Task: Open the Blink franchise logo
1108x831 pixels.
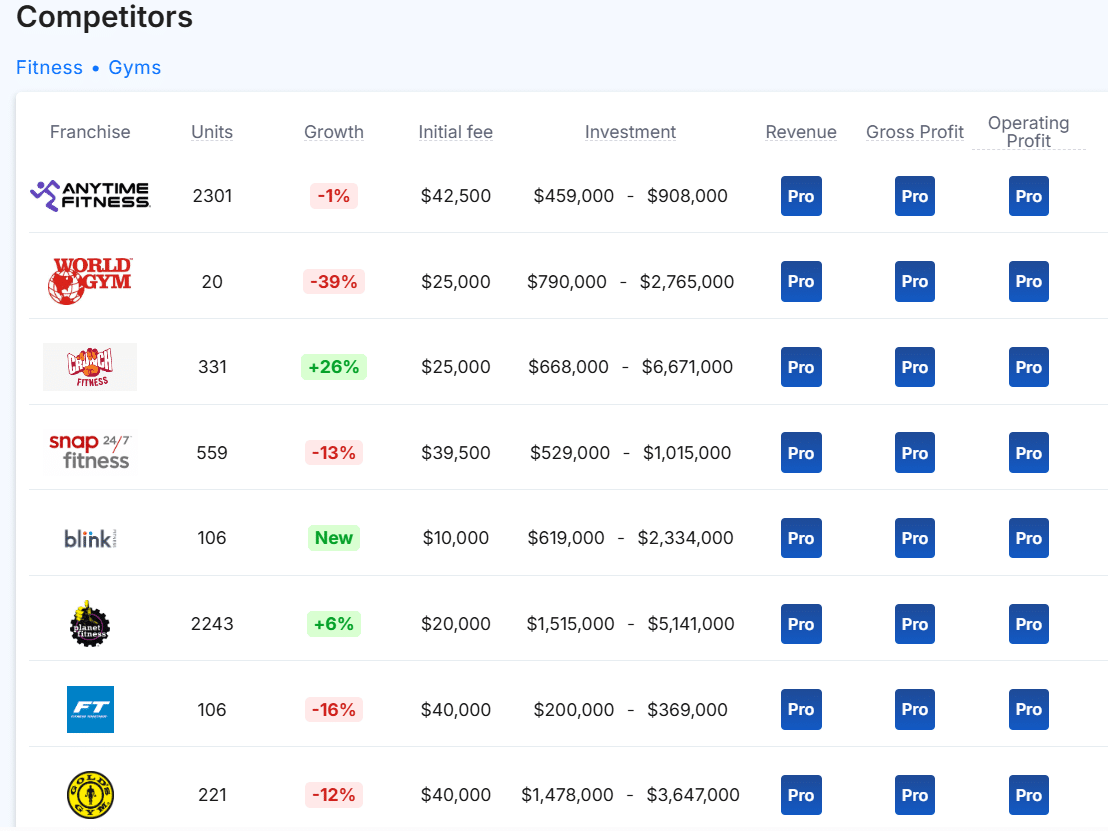Action: [90, 538]
